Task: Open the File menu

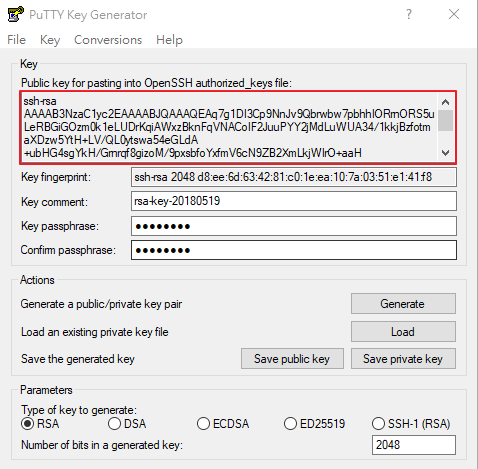Action: click(x=16, y=40)
